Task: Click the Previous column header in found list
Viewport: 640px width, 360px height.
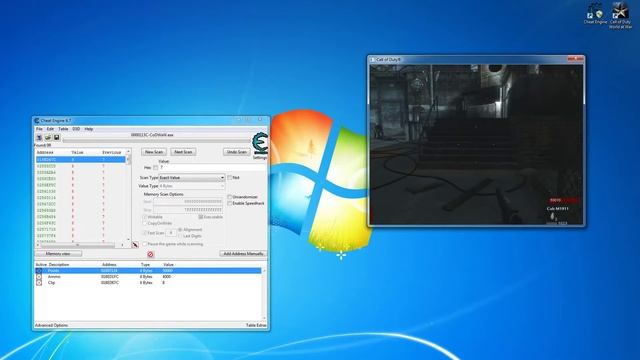Action: pos(113,152)
